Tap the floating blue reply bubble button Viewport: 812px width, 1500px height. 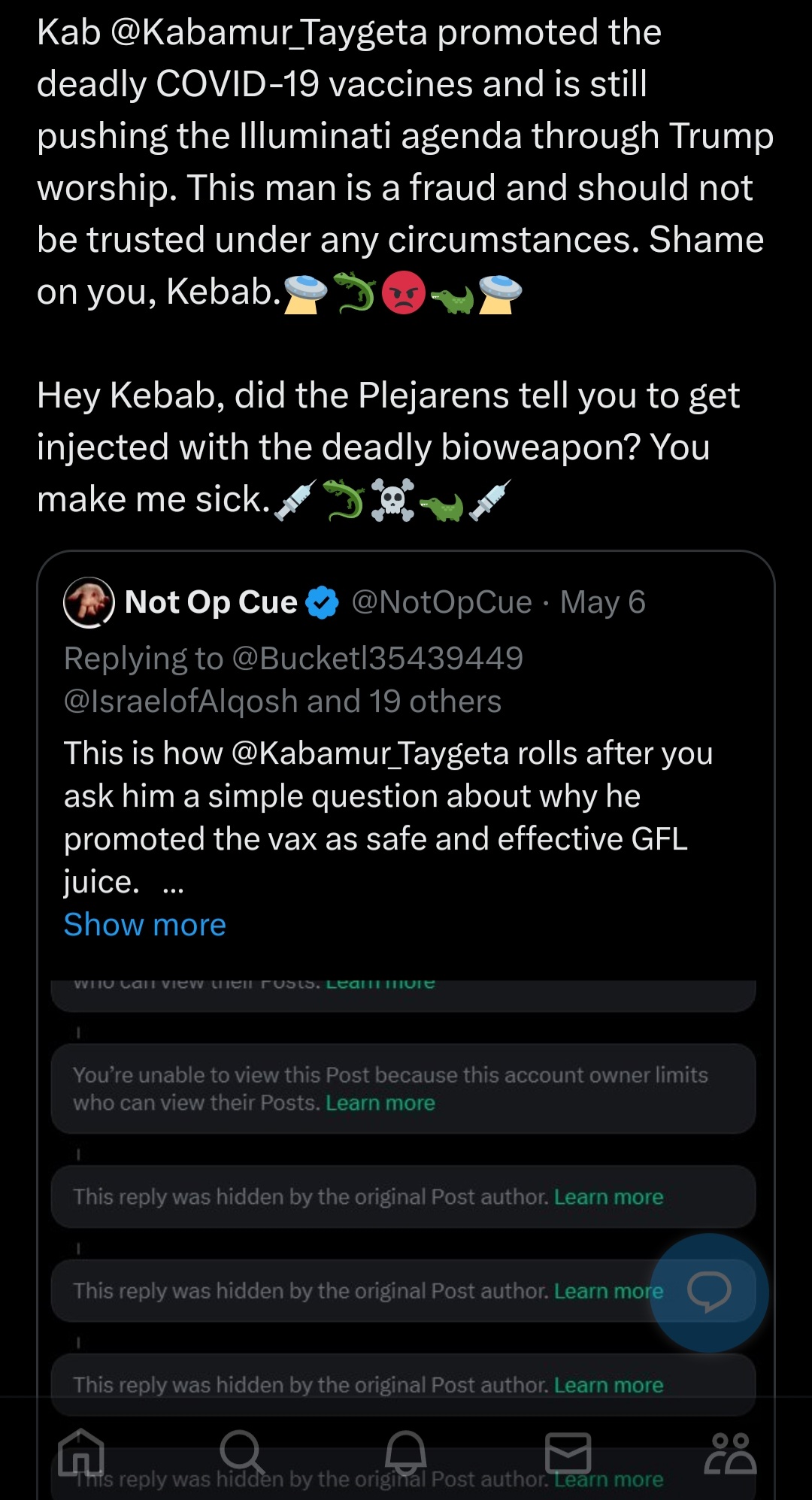point(709,1292)
